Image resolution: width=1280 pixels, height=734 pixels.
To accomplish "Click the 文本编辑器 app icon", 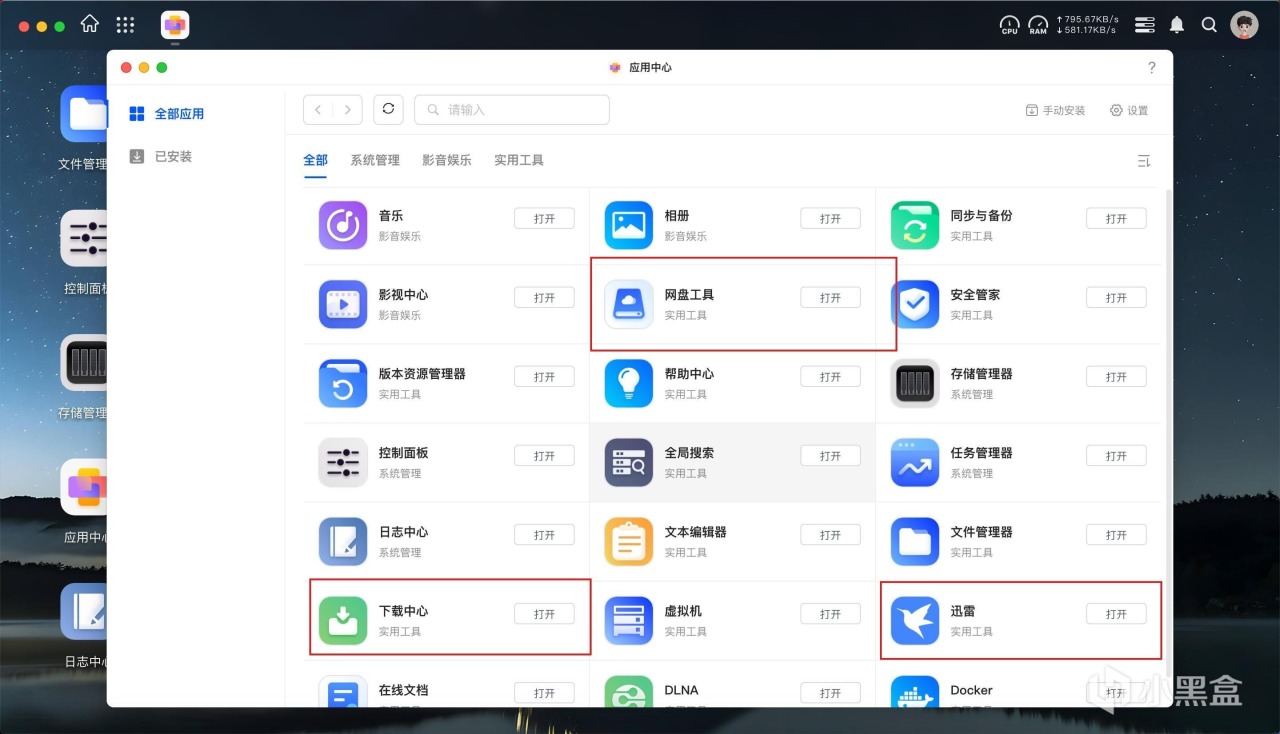I will [x=629, y=541].
